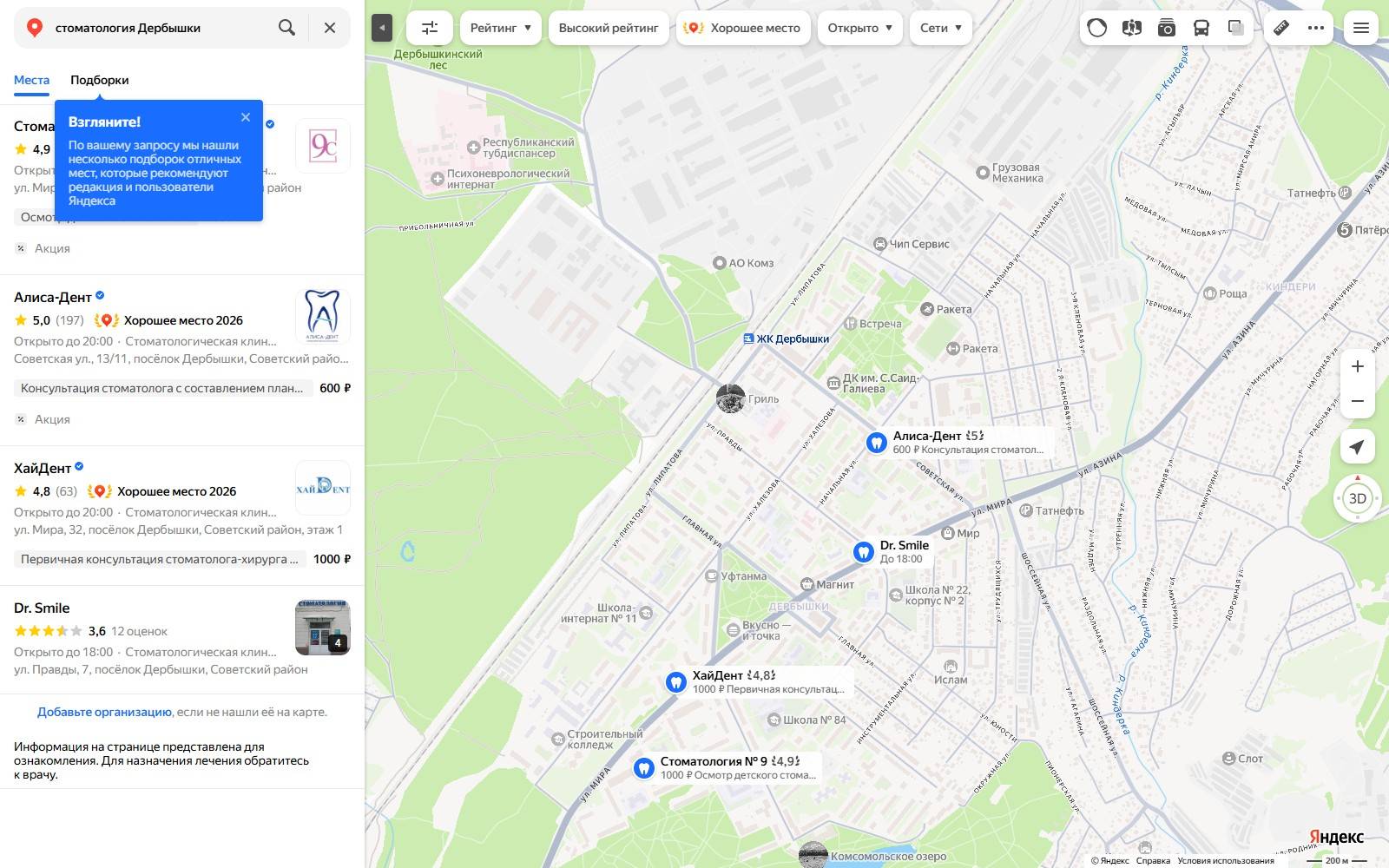The height and width of the screenshot is (868, 1389).
Task: Select the ruler measurement tool
Action: tap(1281, 28)
